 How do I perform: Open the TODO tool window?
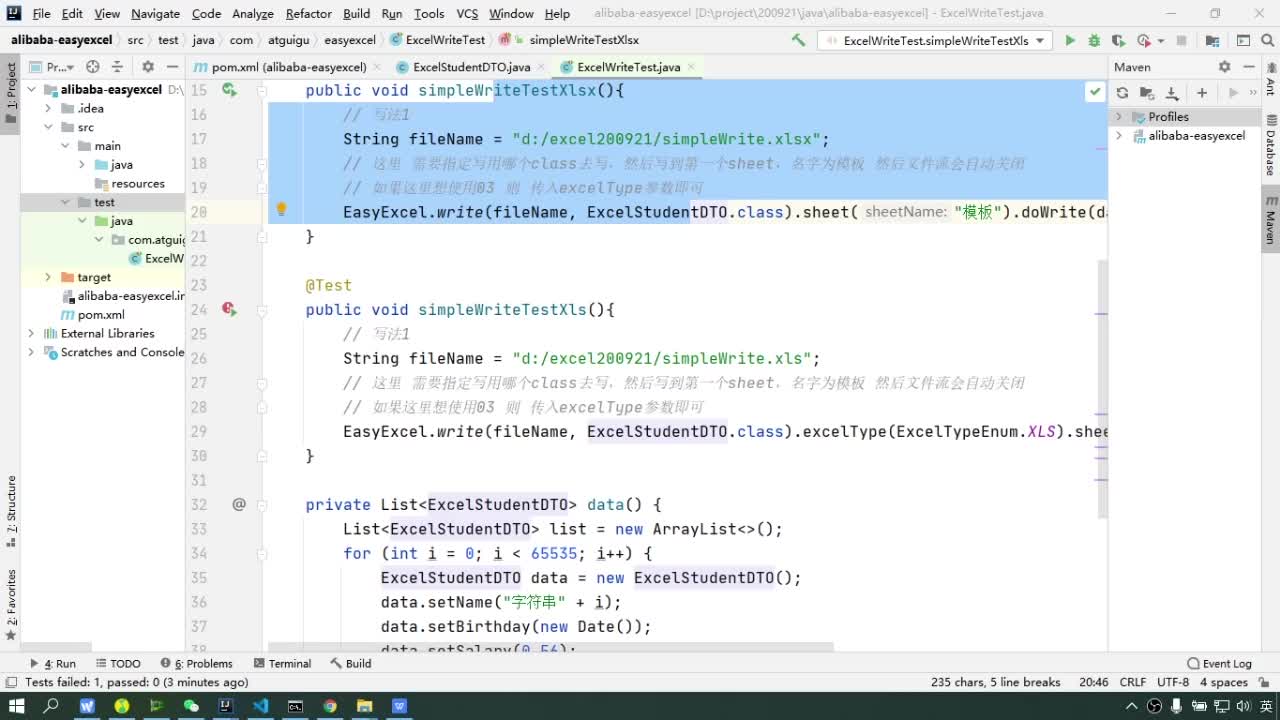pos(118,663)
